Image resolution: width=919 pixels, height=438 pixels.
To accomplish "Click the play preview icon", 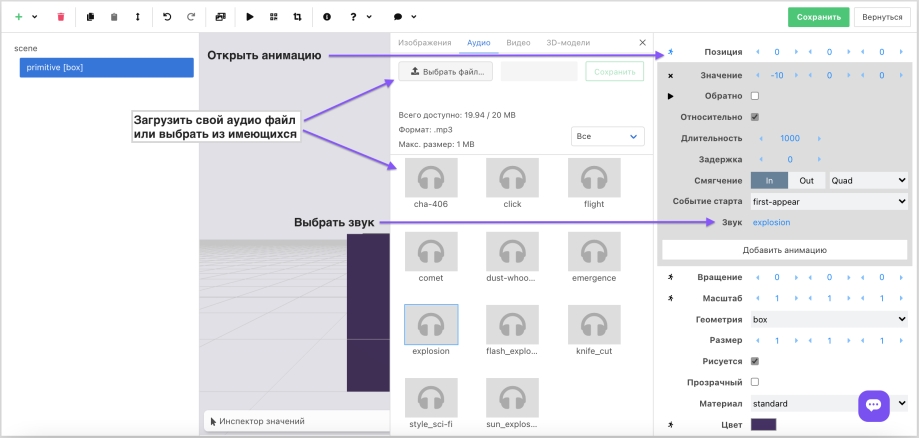I will tap(250, 17).
